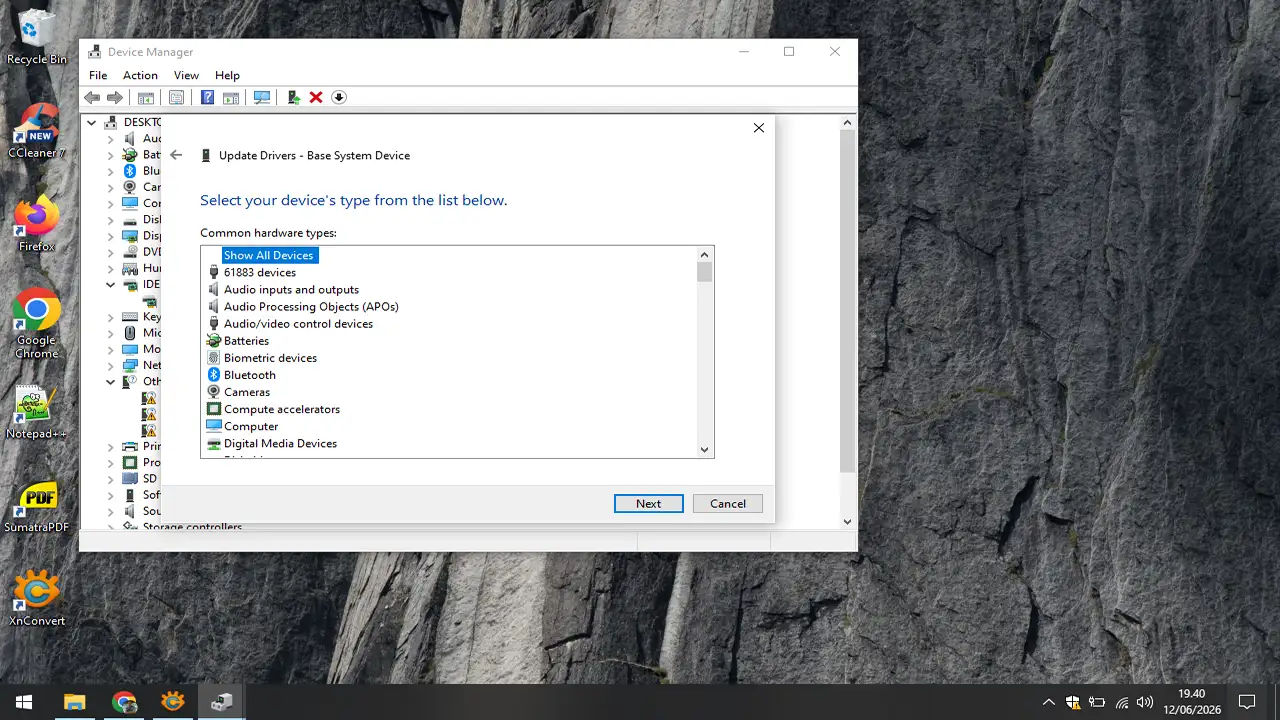Click the Batteries icon in hardware types list
Image resolution: width=1280 pixels, height=720 pixels.
point(213,341)
